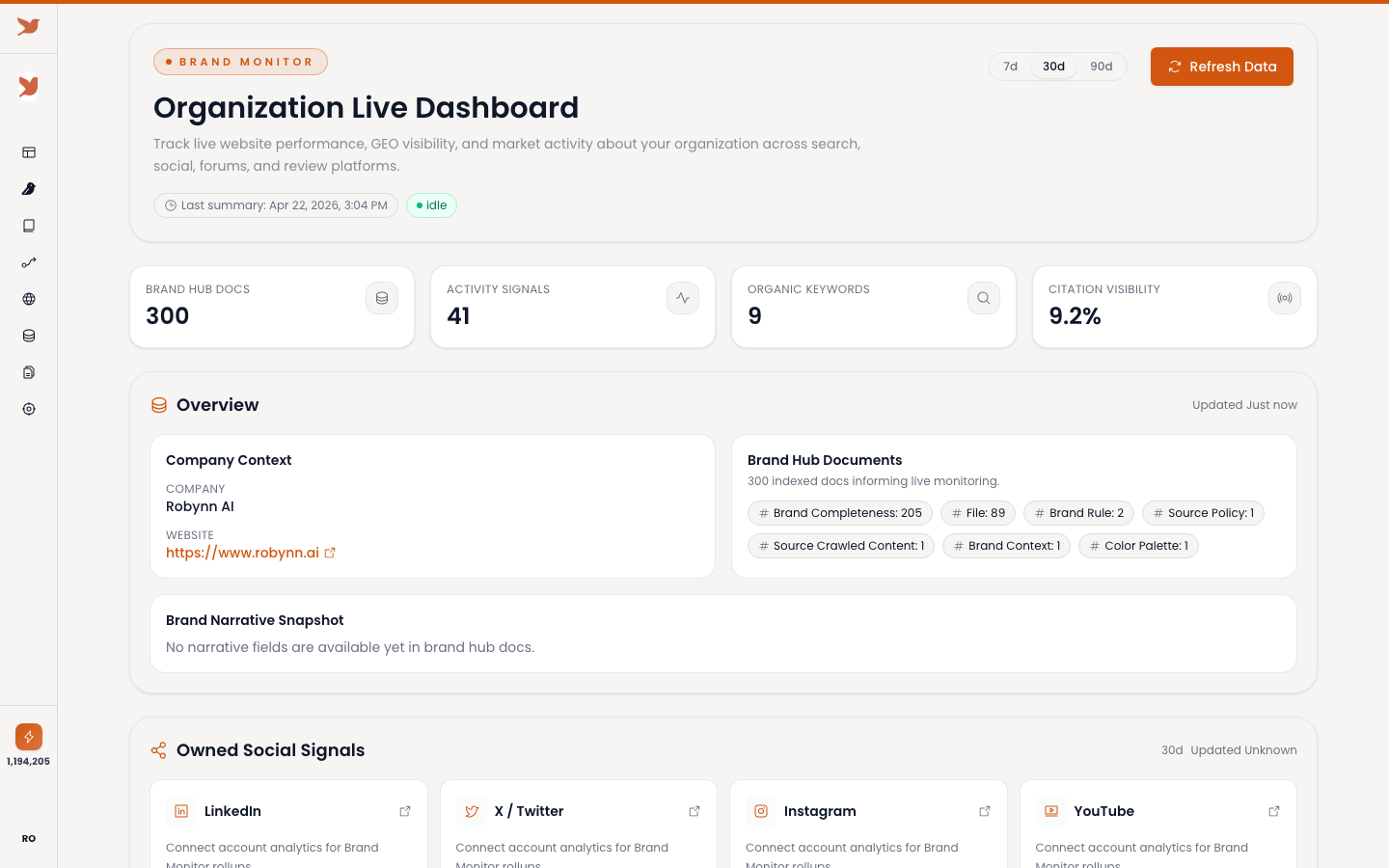Click the LinkedIn icon under Owned Social Signals
This screenshot has height=868, width=1389.
[x=181, y=811]
